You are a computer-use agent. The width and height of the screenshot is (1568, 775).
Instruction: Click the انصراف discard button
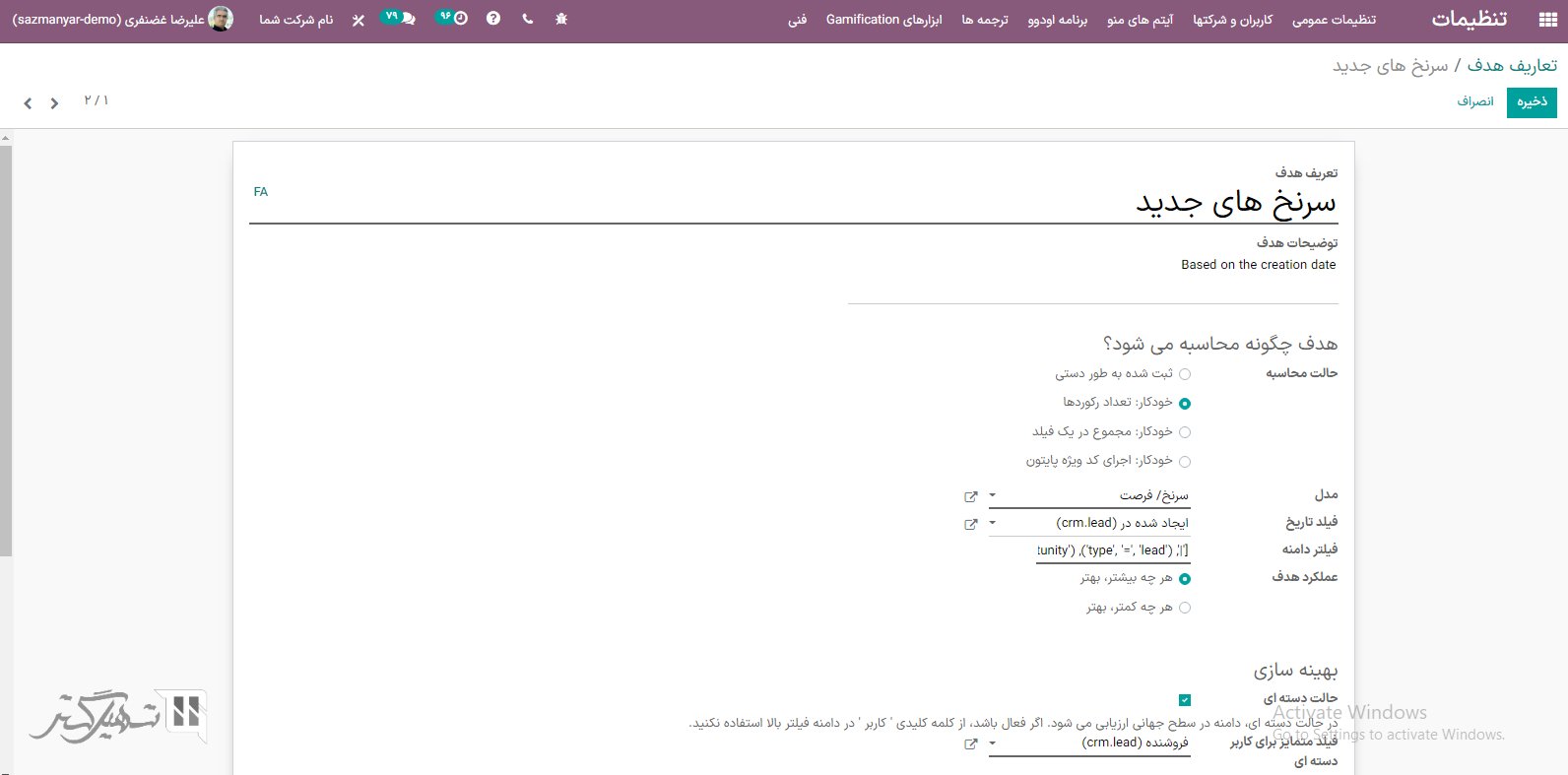[1475, 102]
